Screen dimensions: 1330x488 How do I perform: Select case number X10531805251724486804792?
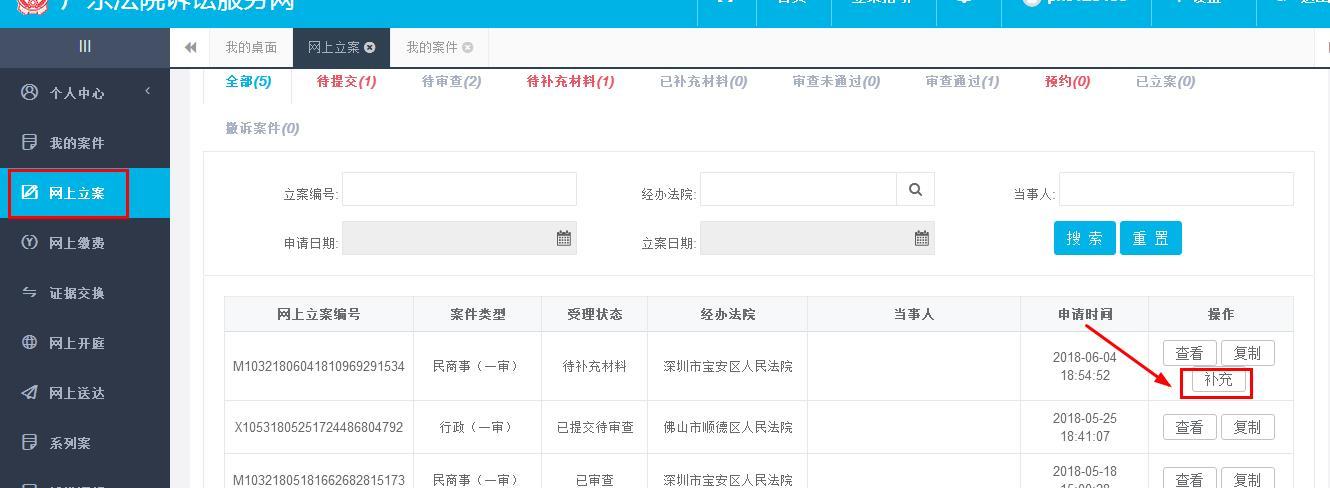coord(319,427)
